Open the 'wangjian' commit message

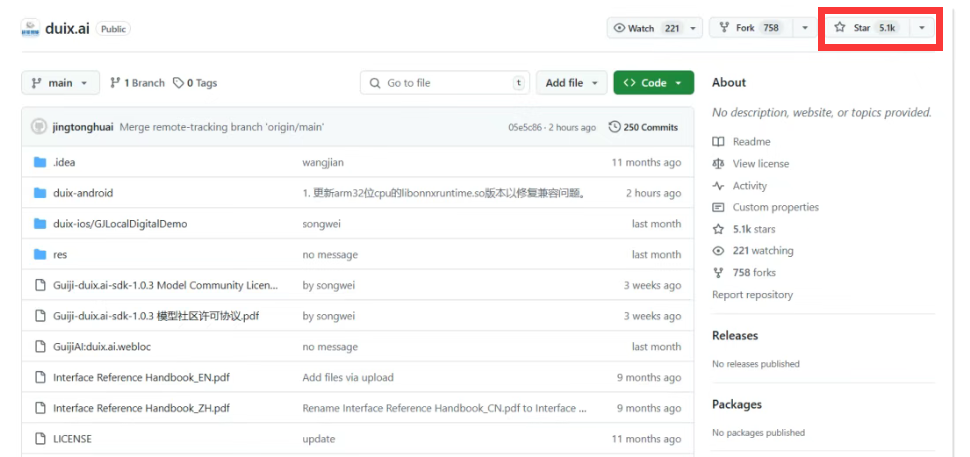pos(323,163)
